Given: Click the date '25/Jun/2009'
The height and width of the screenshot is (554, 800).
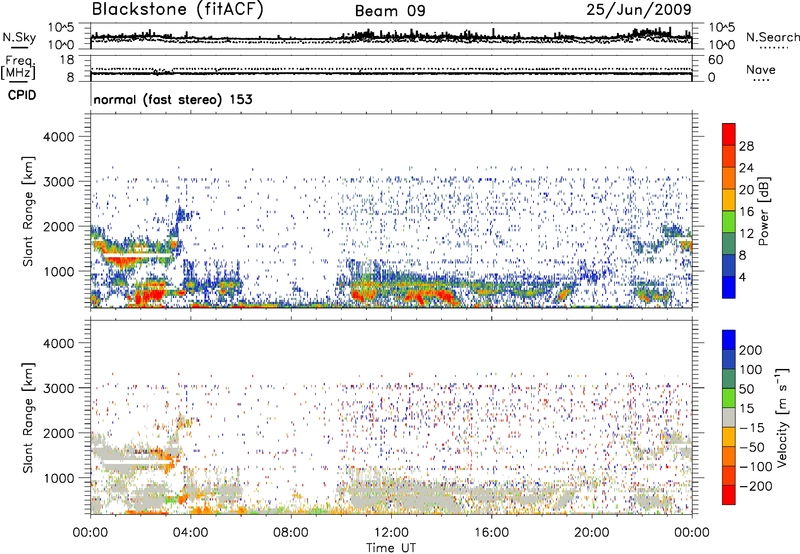Looking at the screenshot, I should tap(639, 9).
